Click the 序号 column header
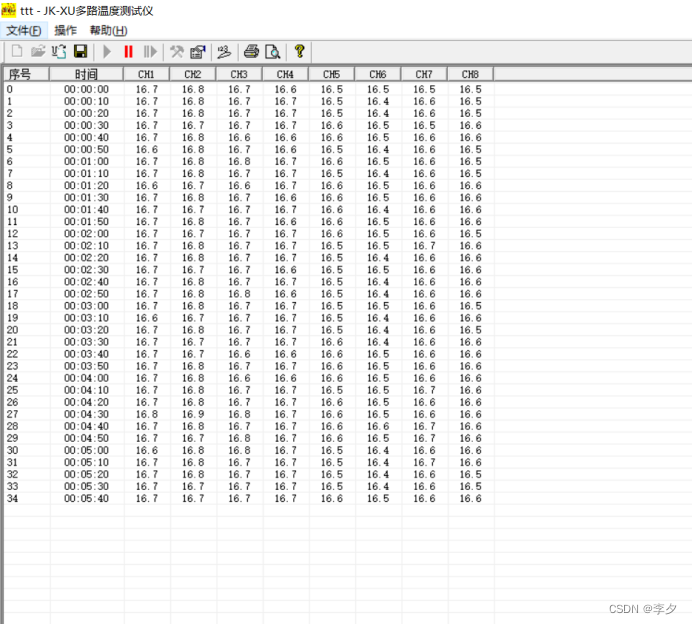The width and height of the screenshot is (692, 624). 26,74
